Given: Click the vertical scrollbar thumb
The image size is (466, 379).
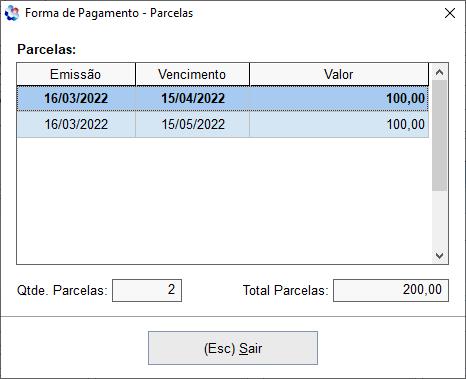Looking at the screenshot, I should pyautogui.click(x=439, y=135).
